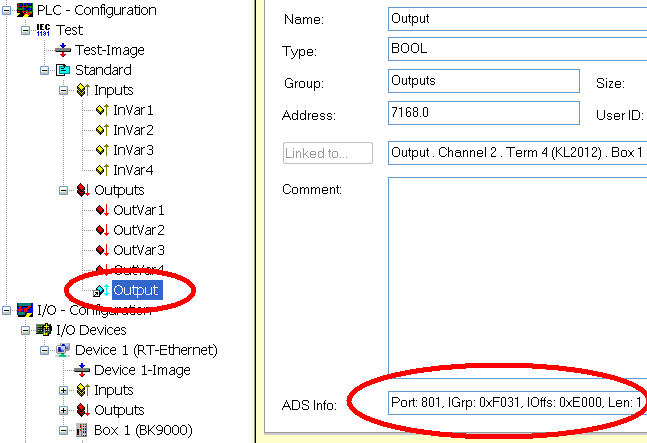Click the red Outputs group icon under Standard
Image resolution: width=647 pixels, height=443 pixels.
pos(83,190)
